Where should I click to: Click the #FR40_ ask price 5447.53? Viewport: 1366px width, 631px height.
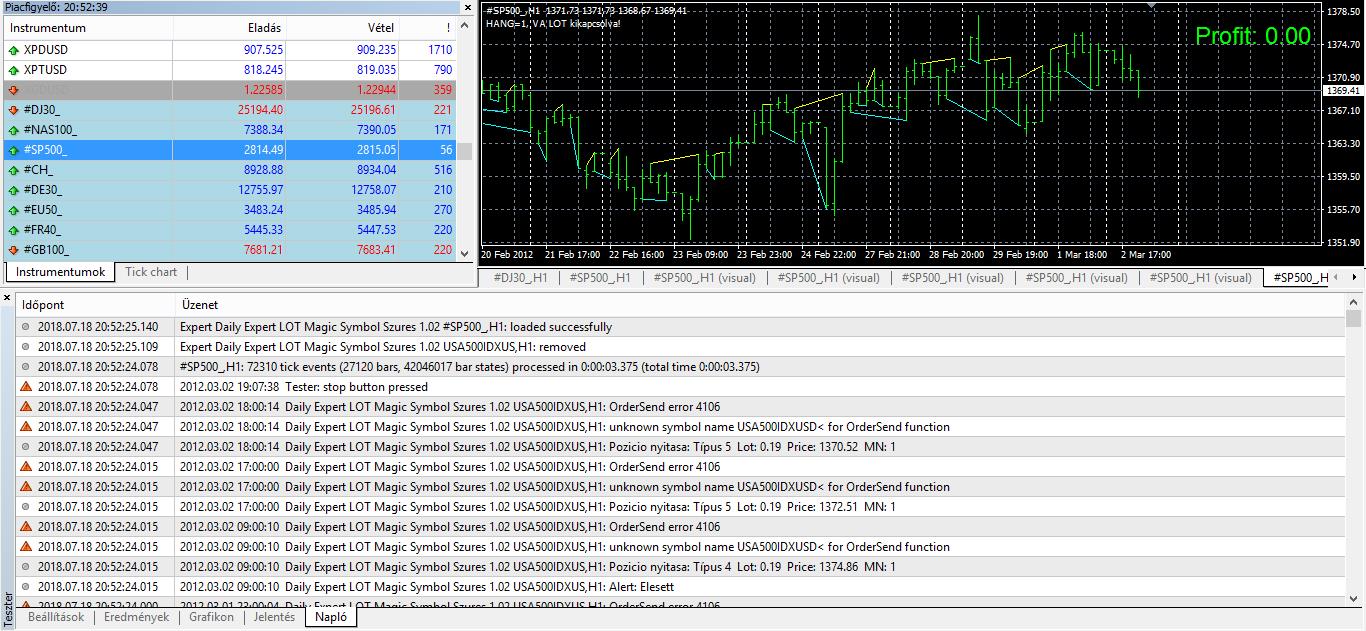[x=376, y=230]
